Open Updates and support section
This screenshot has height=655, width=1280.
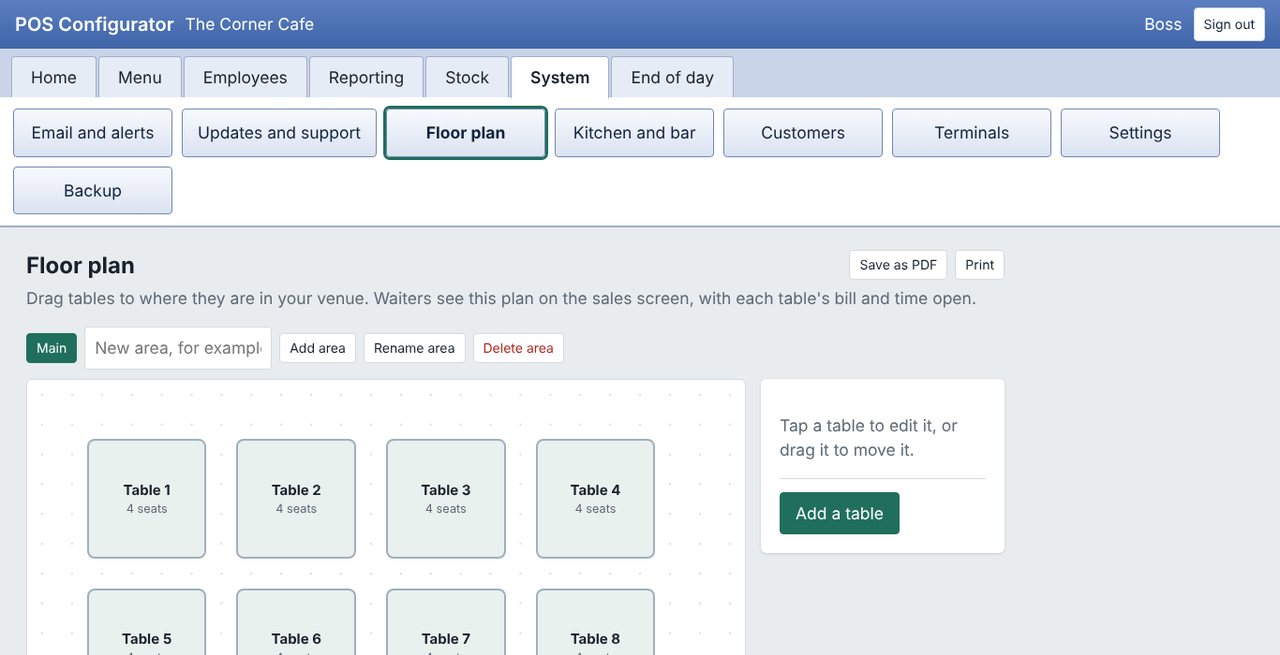click(279, 133)
